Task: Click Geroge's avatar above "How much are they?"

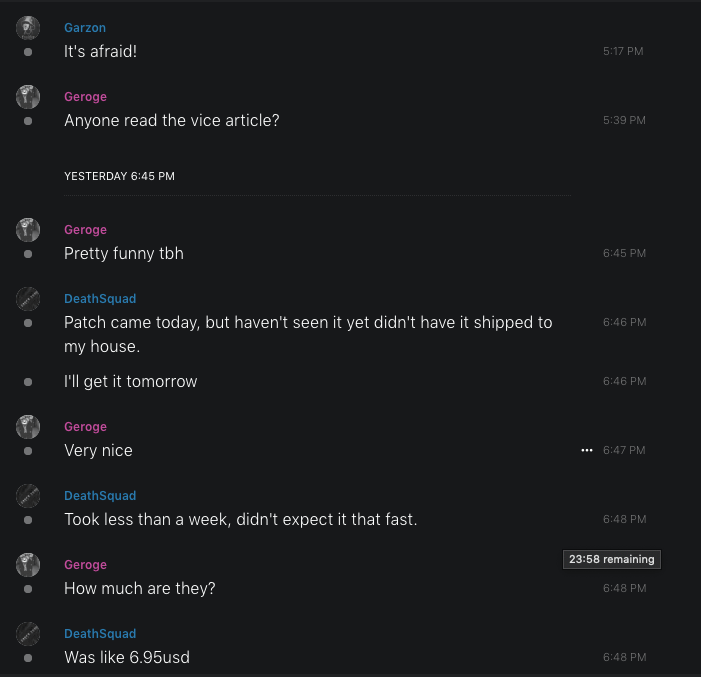Action: click(28, 565)
